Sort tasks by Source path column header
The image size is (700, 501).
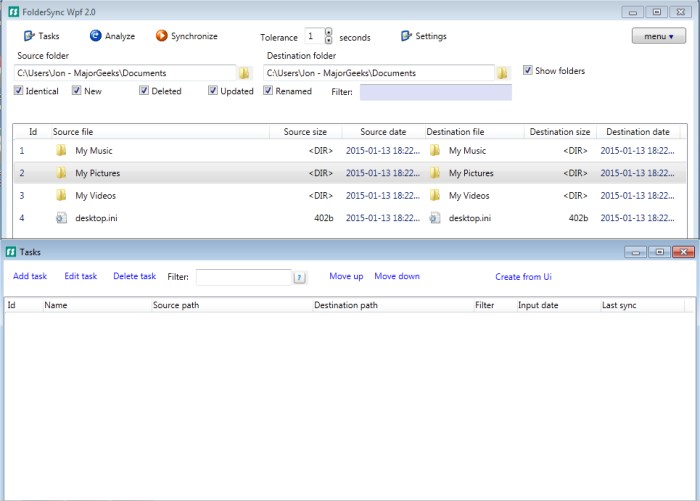point(232,305)
